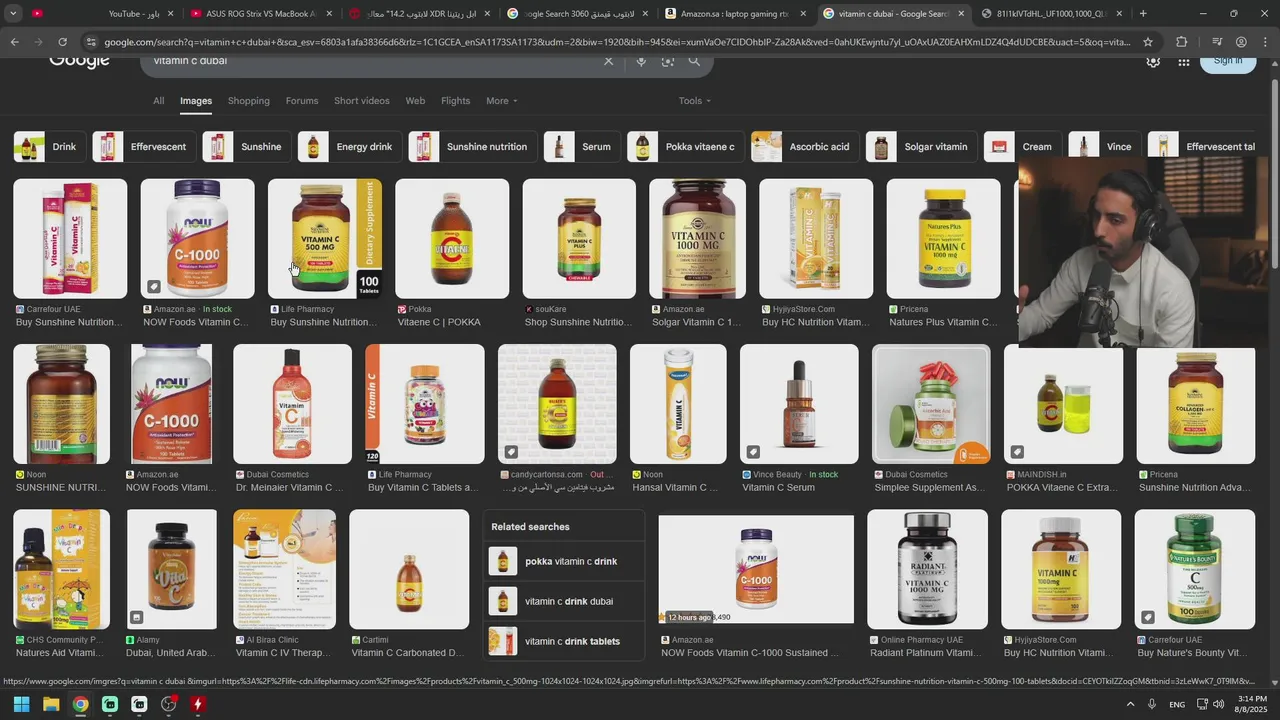Viewport: 1280px width, 720px height.
Task: Switch to the Amazon.sa laptop gaming tab
Action: click(737, 14)
